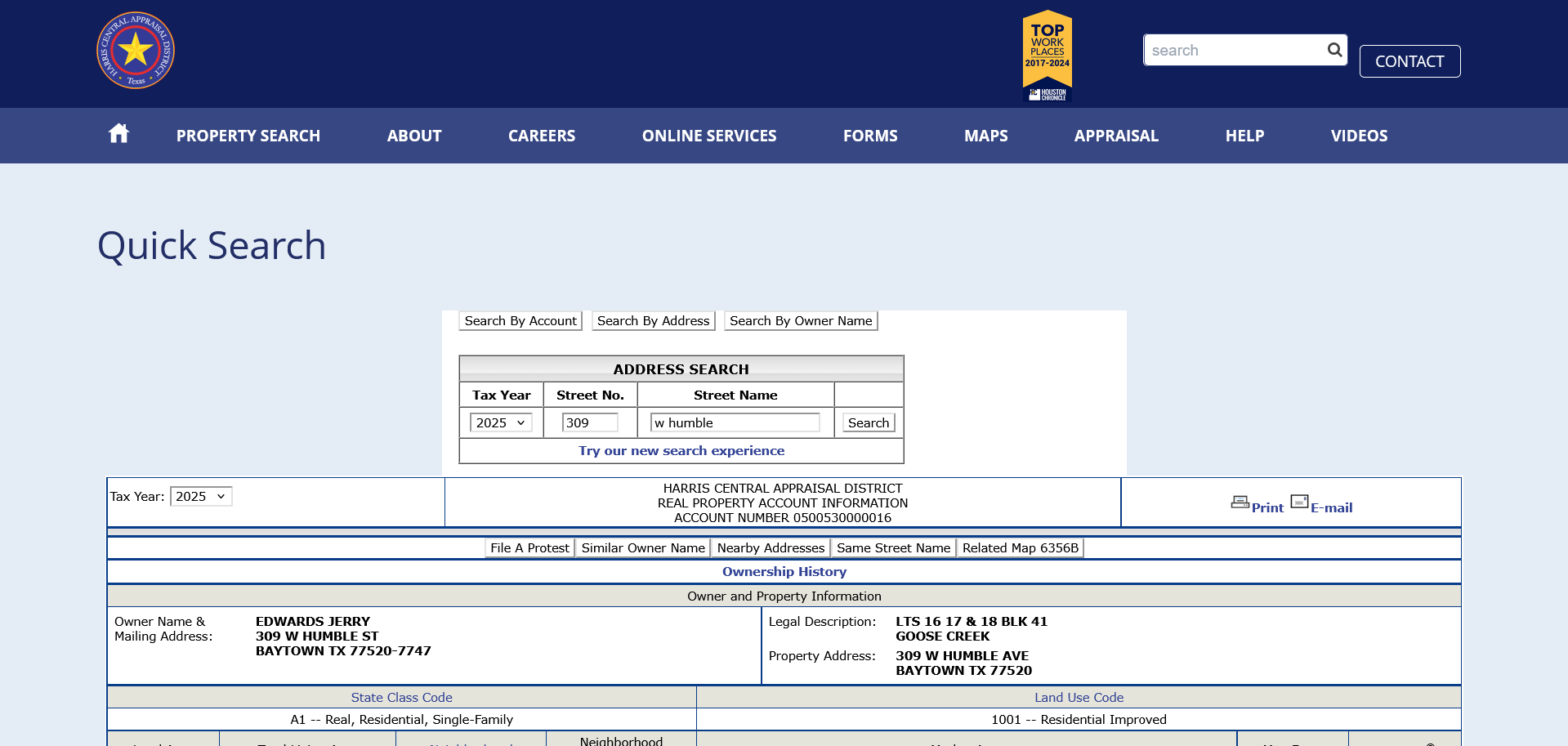Click A1 -- Real, Residential, Single-Family text
The width and height of the screenshot is (1568, 746).
402,720
